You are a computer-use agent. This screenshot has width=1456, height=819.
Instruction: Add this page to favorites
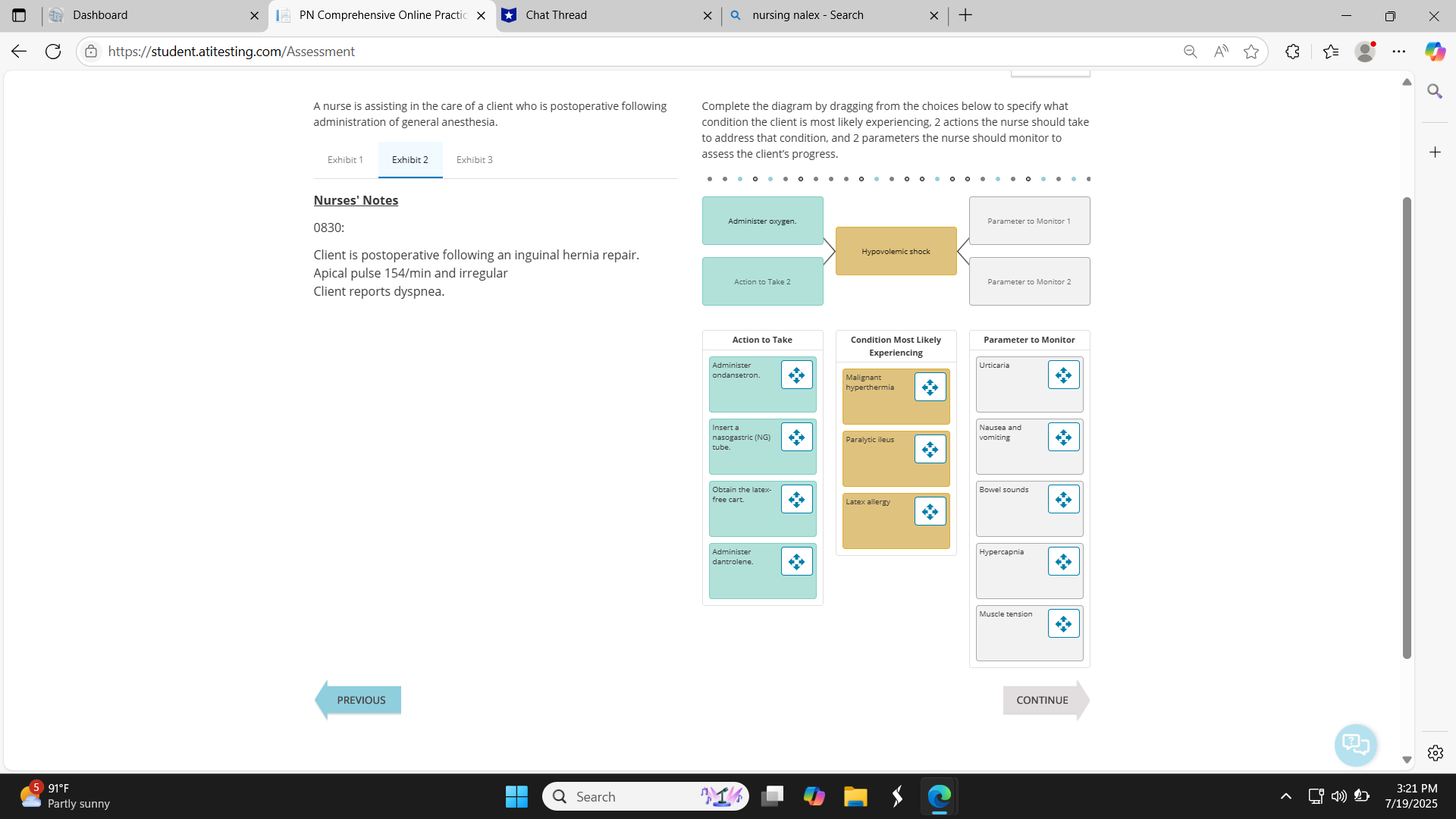click(1251, 51)
